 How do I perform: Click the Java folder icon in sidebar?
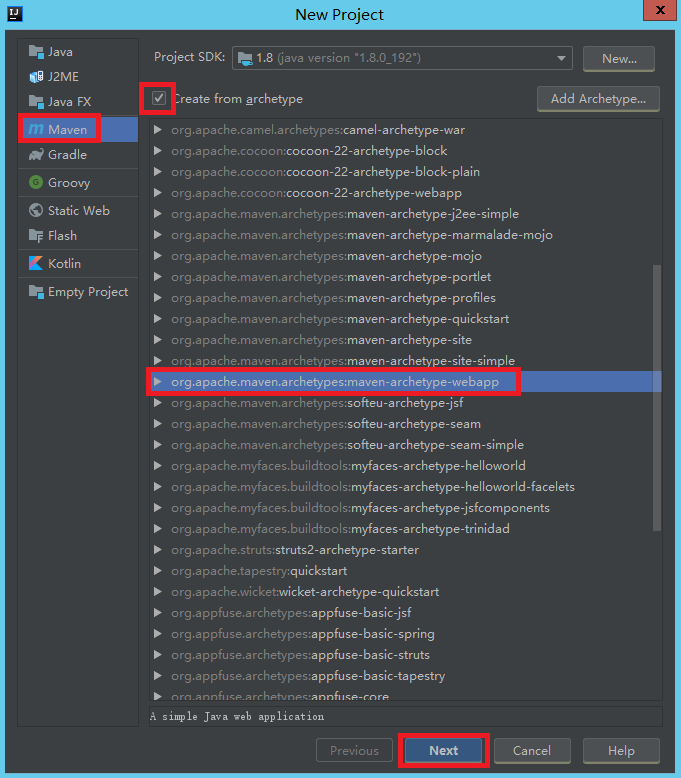(36, 52)
